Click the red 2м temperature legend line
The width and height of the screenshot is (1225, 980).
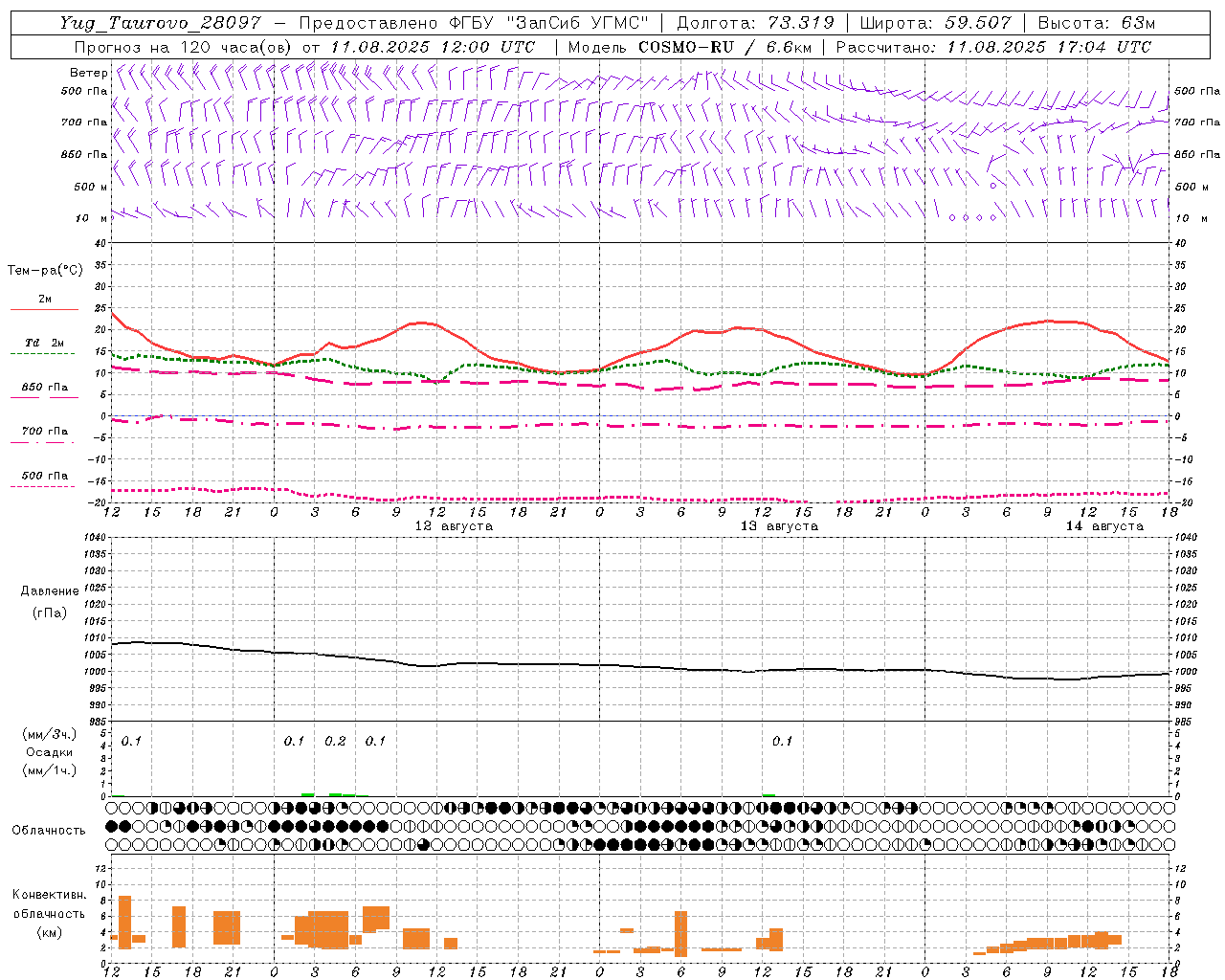point(44,309)
